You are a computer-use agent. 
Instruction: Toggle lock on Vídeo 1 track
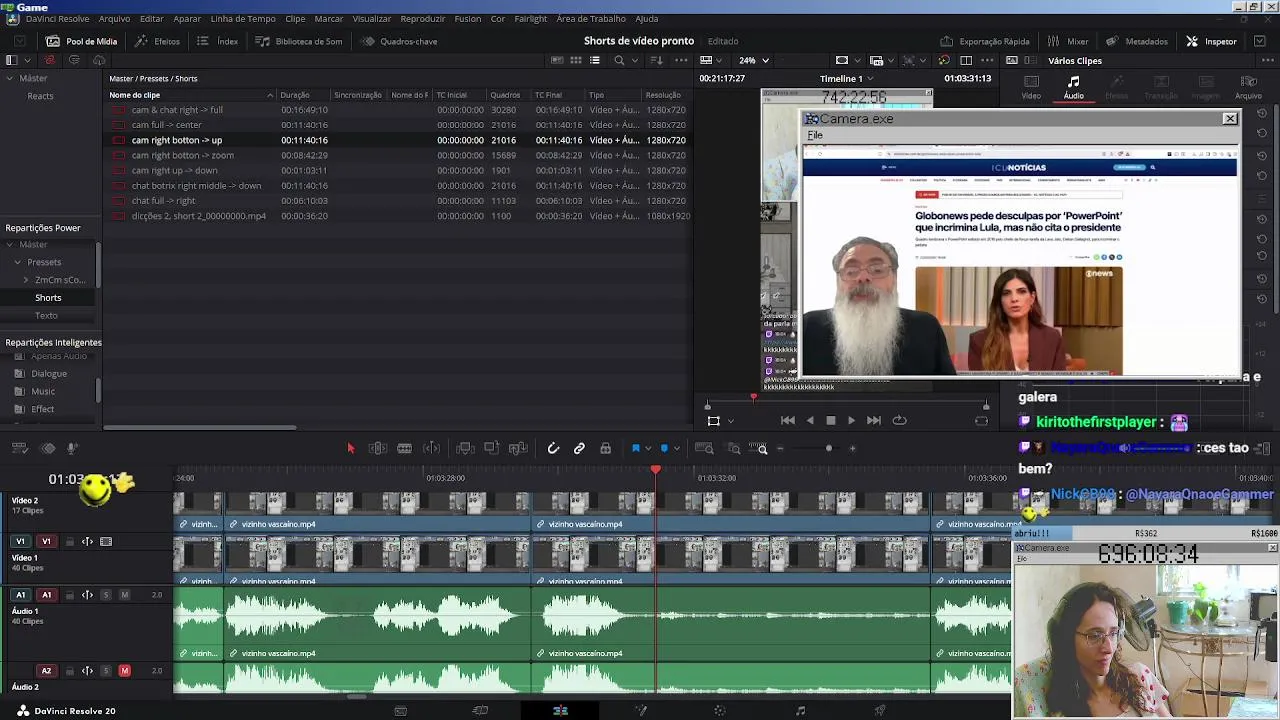[x=70, y=542]
